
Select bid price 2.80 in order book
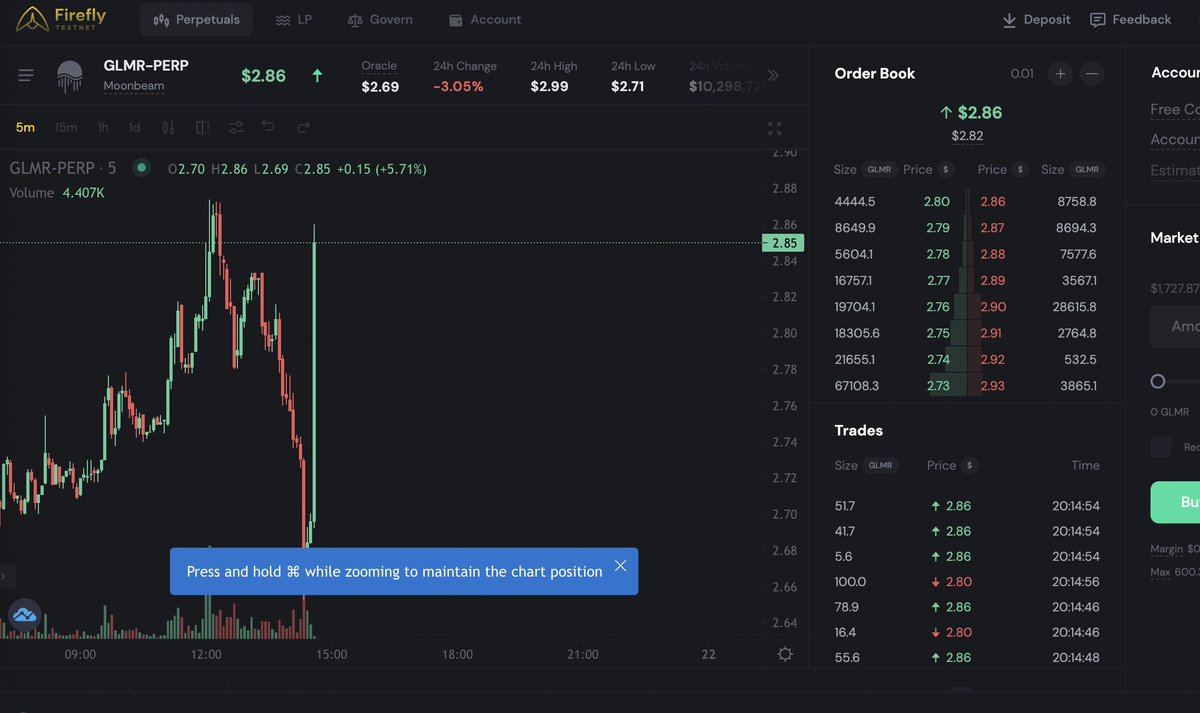click(937, 202)
